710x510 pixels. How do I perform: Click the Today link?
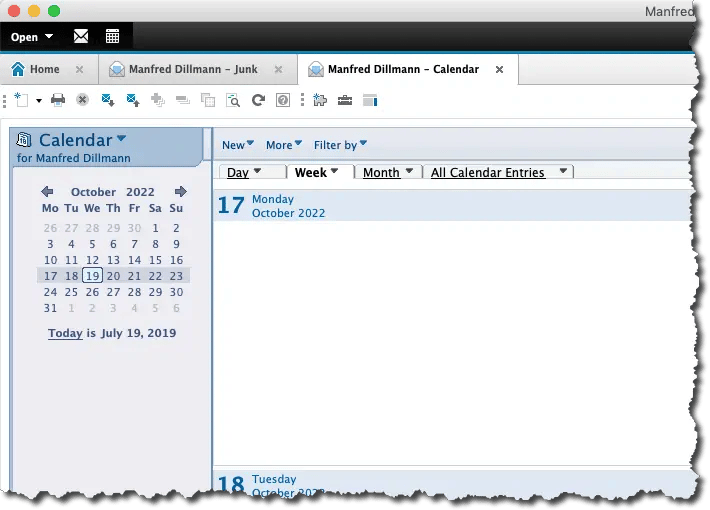(x=65, y=333)
